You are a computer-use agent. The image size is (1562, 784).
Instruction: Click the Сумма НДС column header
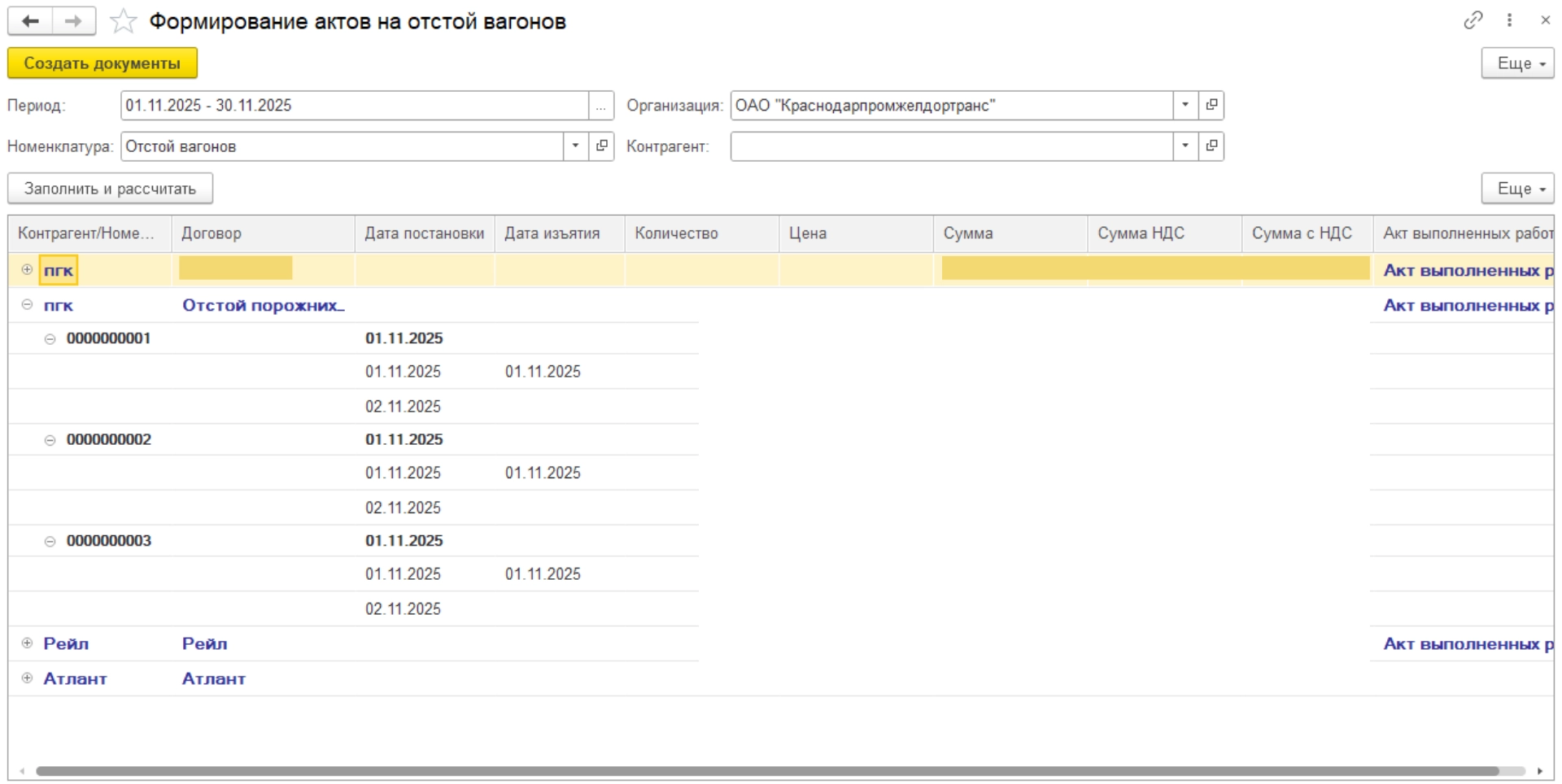coord(1165,233)
